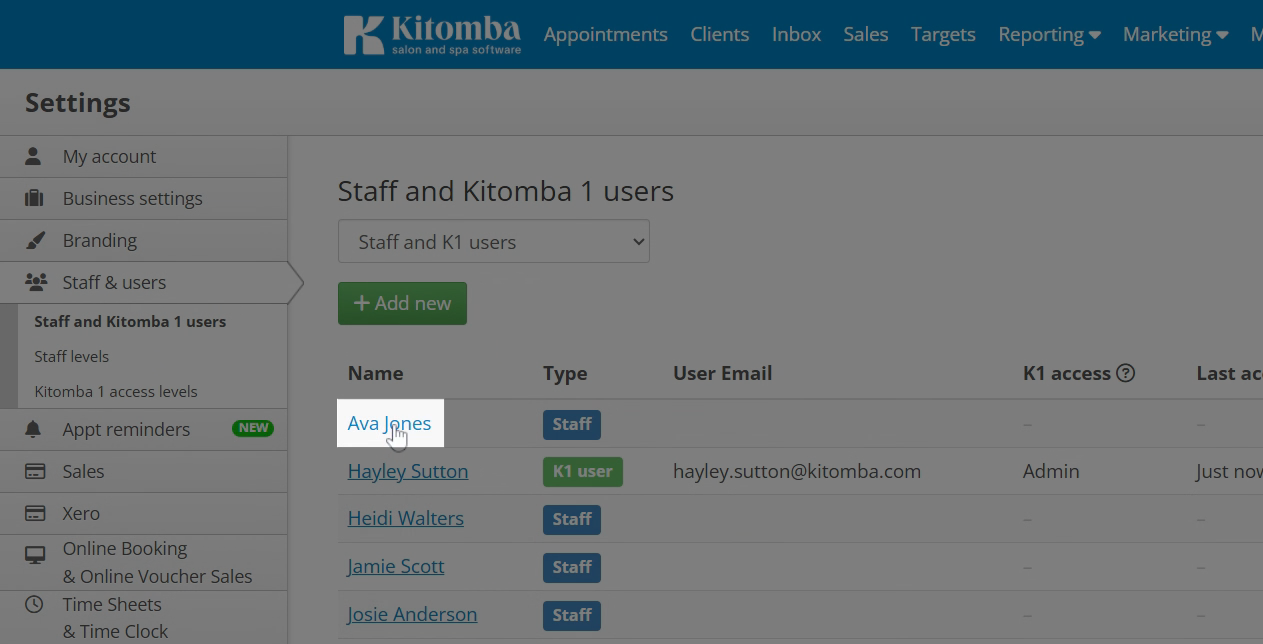
Task: Click the User Email column header
Action: coord(723,373)
